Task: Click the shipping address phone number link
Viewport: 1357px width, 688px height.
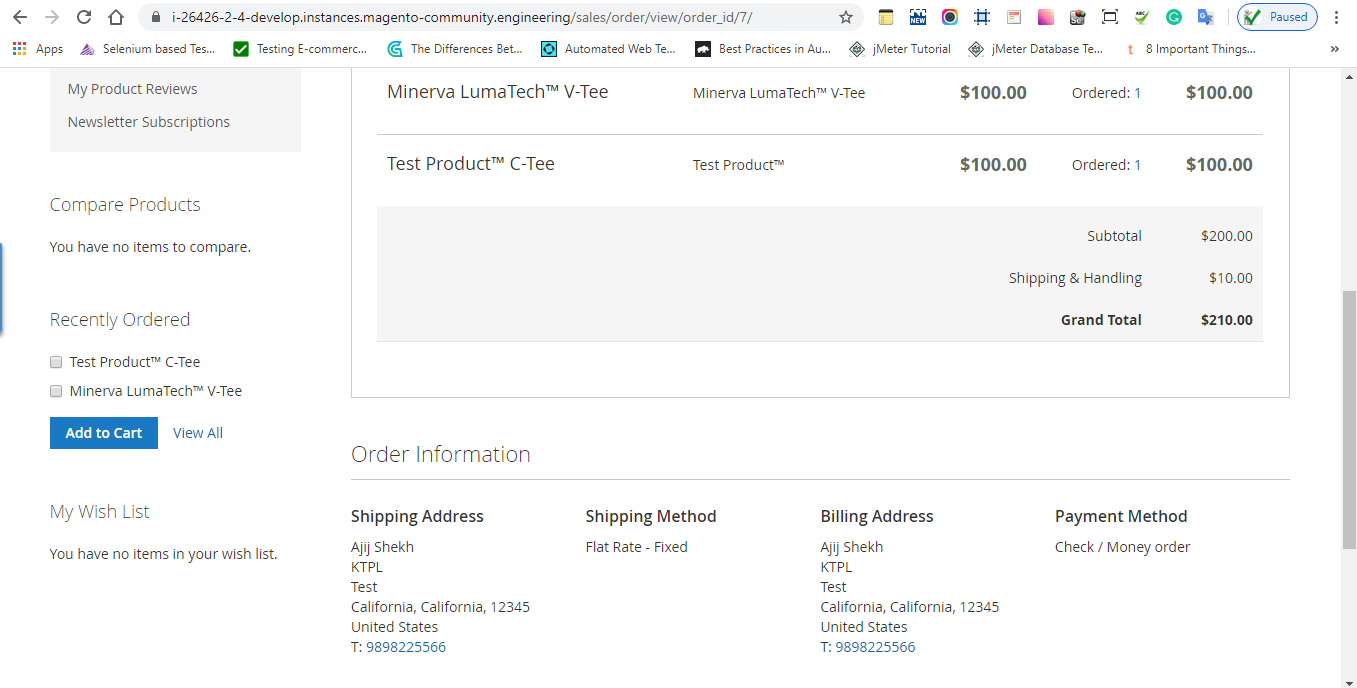Action: [406, 647]
